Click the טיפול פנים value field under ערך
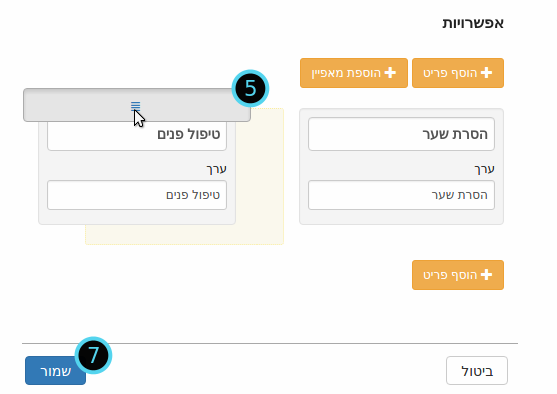The width and height of the screenshot is (557, 394). pyautogui.click(x=137, y=195)
